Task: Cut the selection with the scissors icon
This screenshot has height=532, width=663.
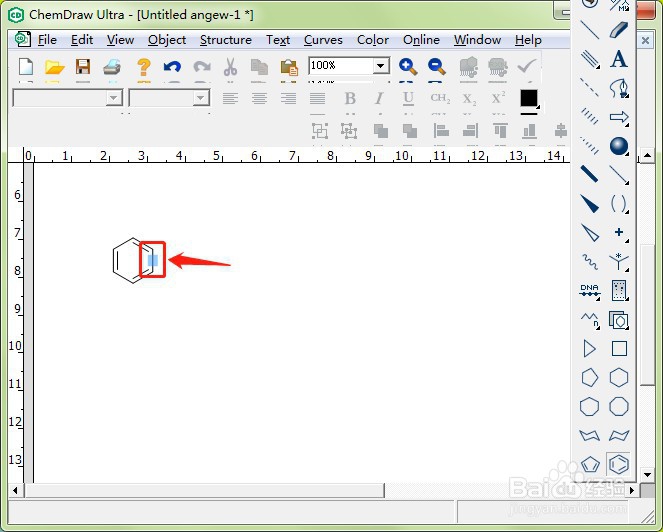Action: [230, 67]
